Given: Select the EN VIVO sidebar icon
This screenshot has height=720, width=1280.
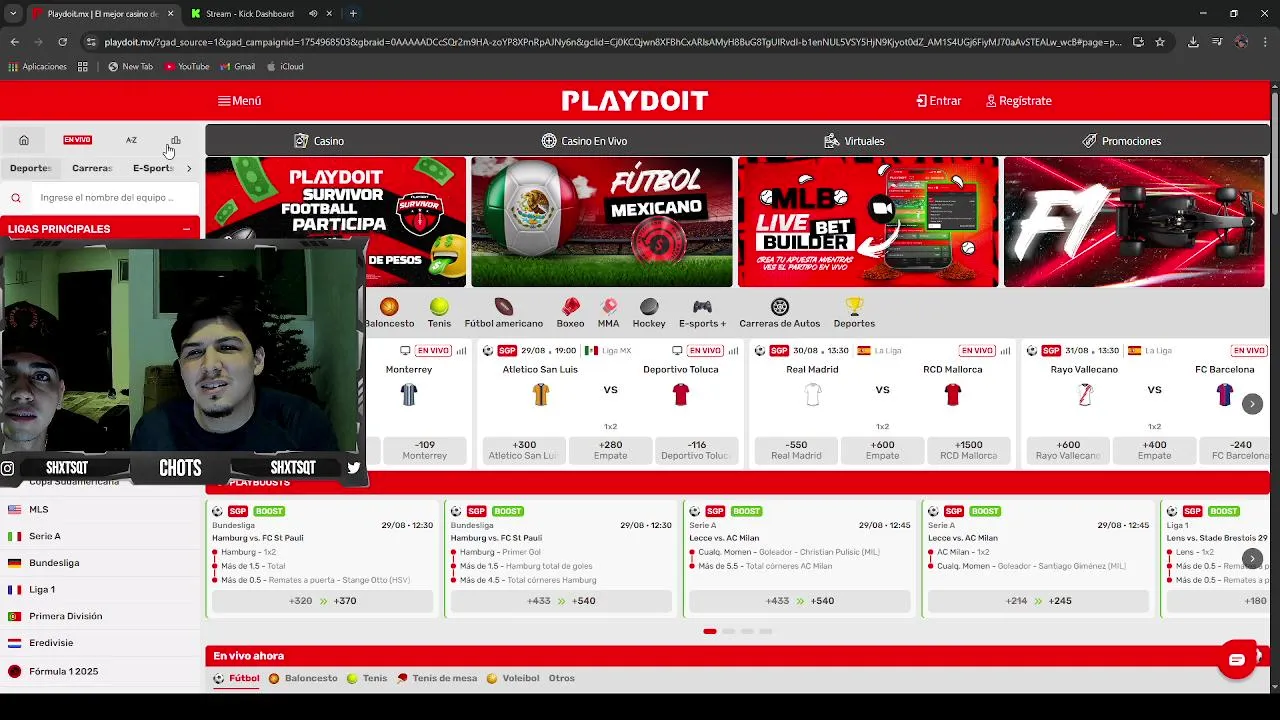Looking at the screenshot, I should pos(77,140).
